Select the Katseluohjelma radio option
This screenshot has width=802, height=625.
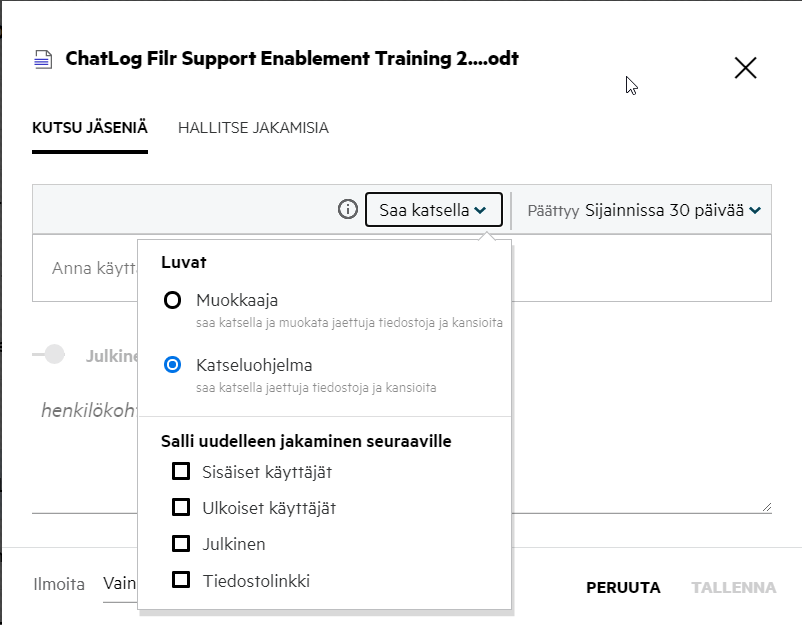pos(173,365)
